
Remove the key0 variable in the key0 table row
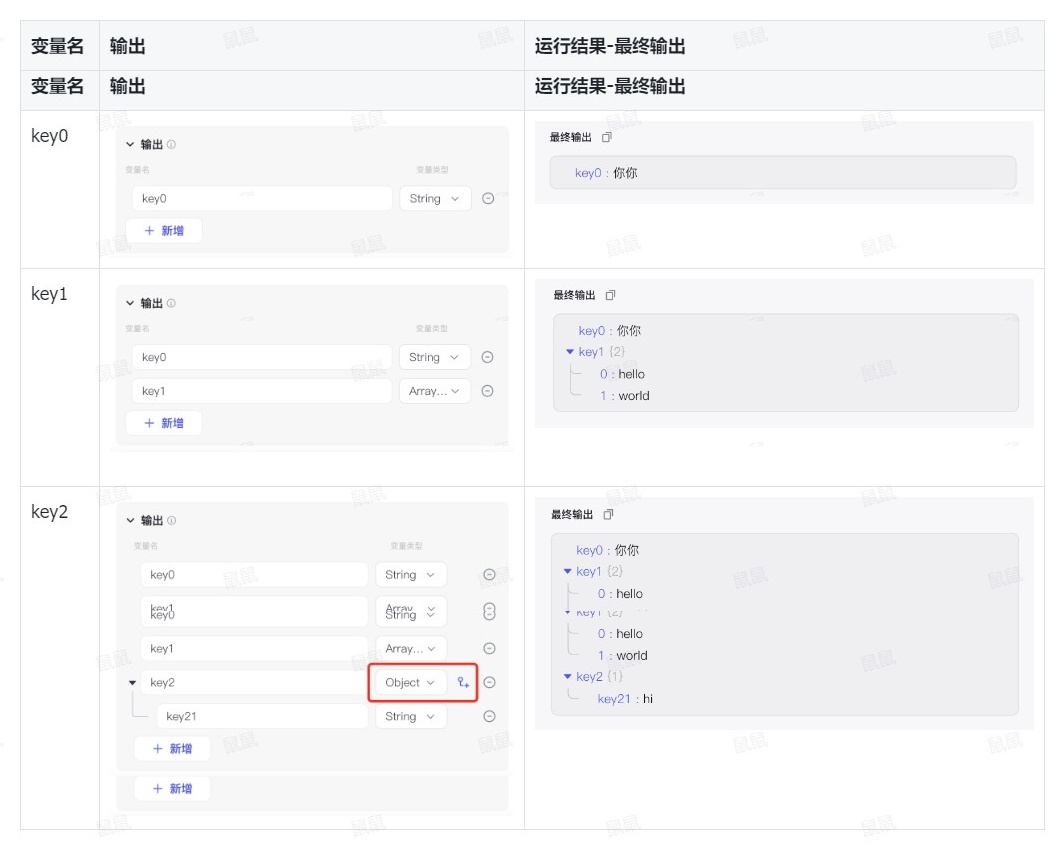(488, 198)
